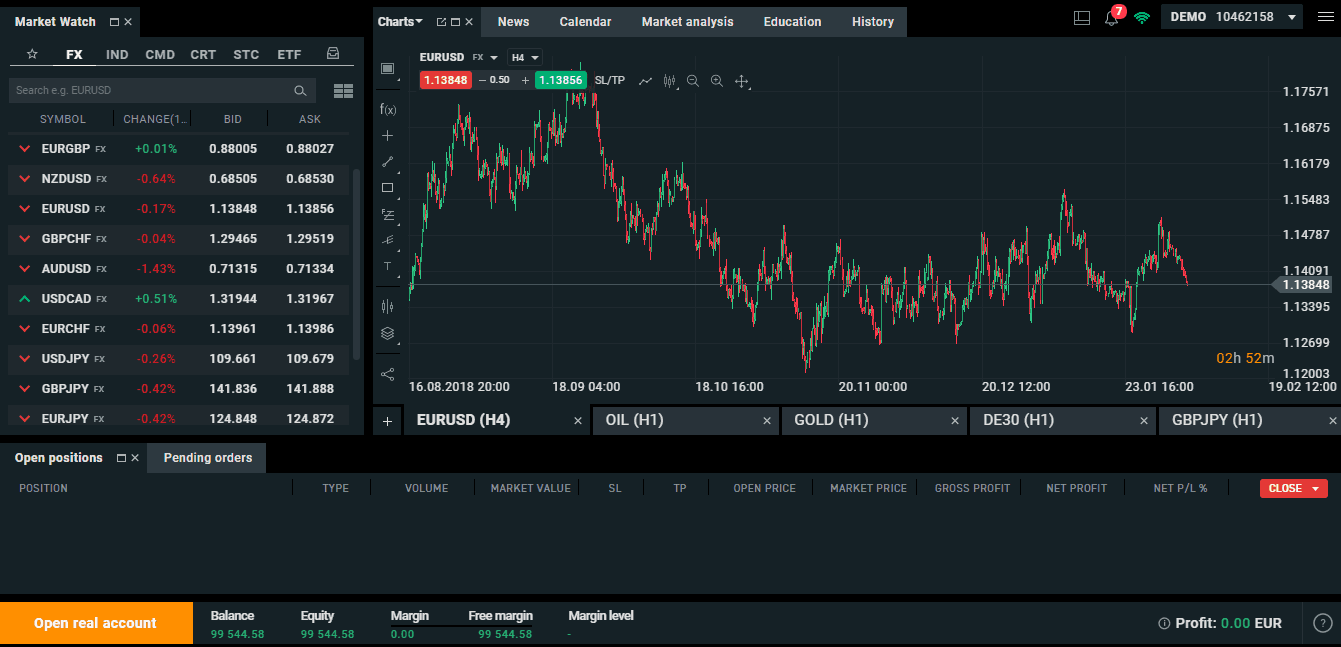Open the inbox tray icon in Market Watch
Viewport: 1341px width, 647px height.
click(x=333, y=54)
